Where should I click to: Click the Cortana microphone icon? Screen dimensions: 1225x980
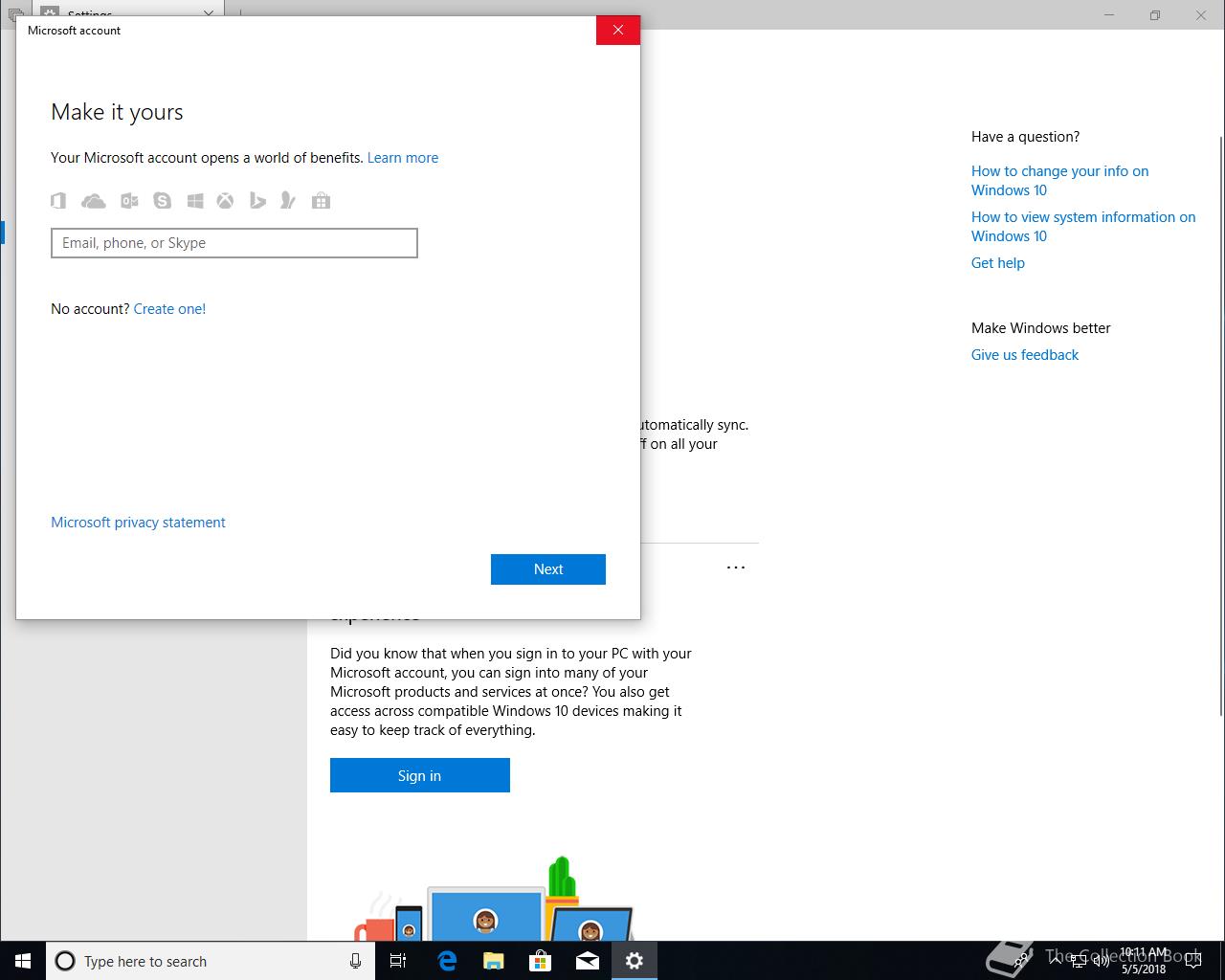(x=355, y=961)
